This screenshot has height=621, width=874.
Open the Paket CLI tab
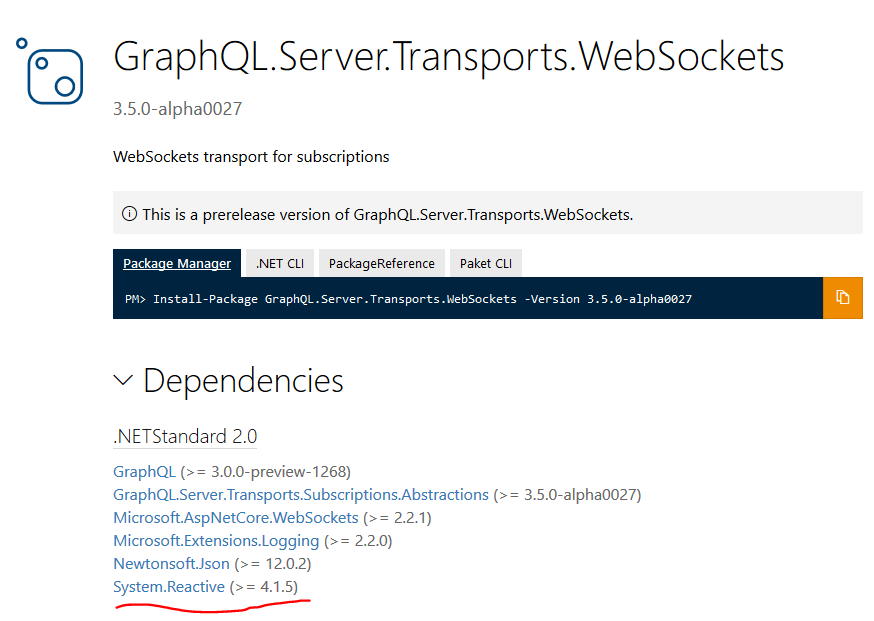(x=486, y=262)
